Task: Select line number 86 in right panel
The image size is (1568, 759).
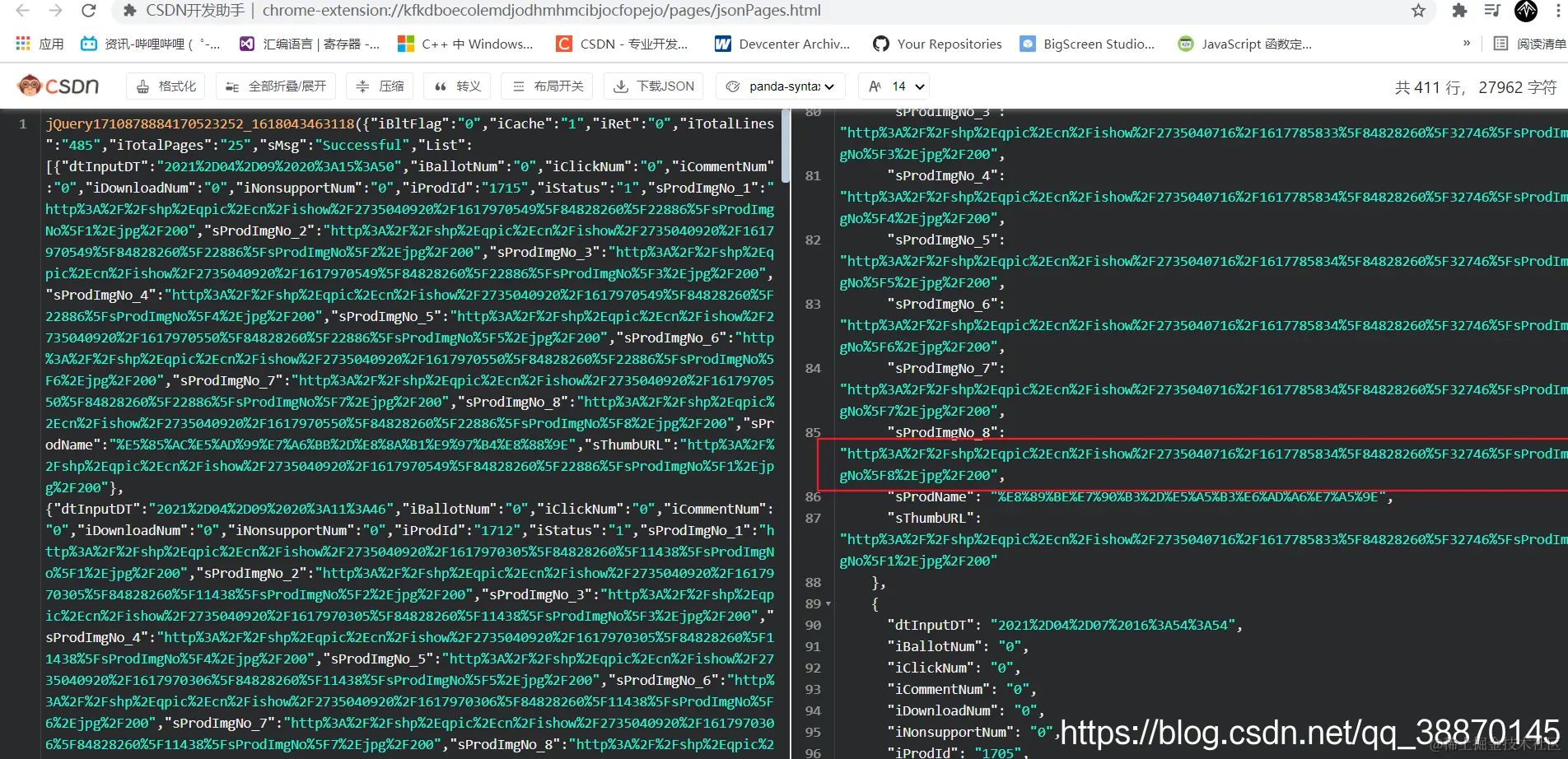Action: point(813,496)
